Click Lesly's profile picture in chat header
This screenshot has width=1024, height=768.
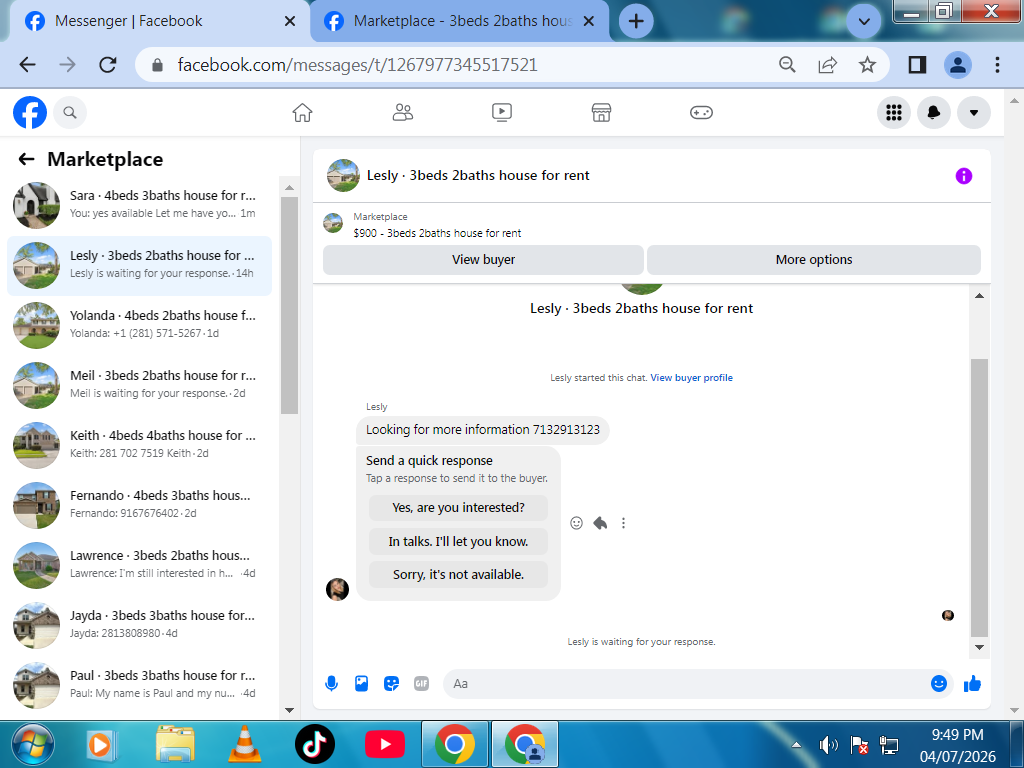pyautogui.click(x=343, y=176)
